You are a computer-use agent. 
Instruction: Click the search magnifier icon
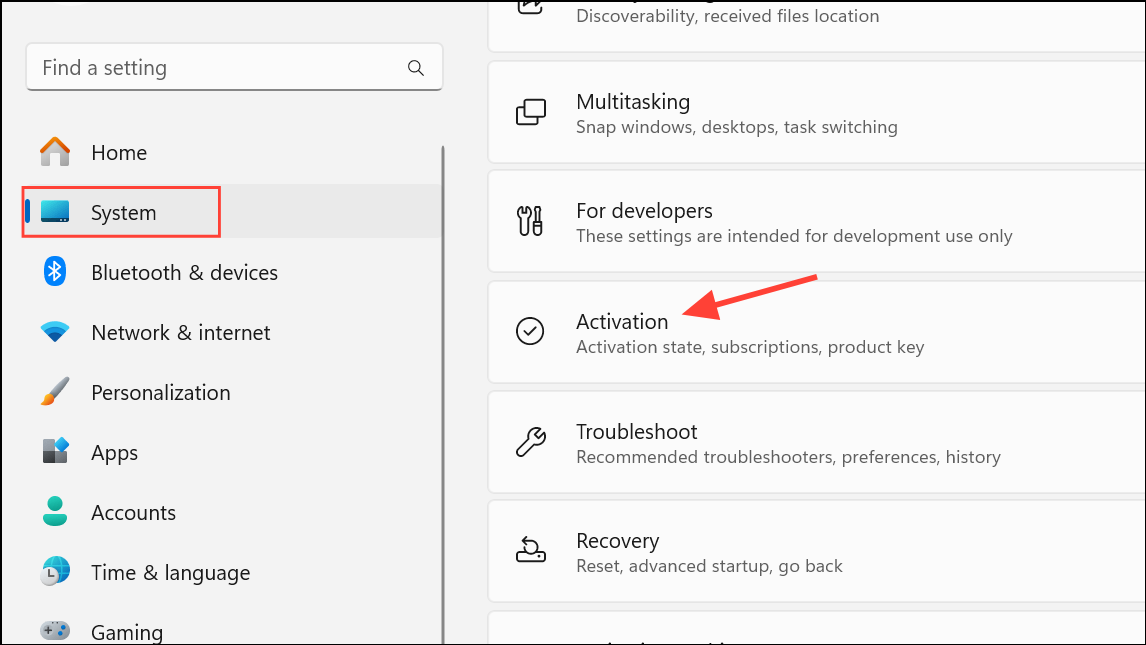416,68
